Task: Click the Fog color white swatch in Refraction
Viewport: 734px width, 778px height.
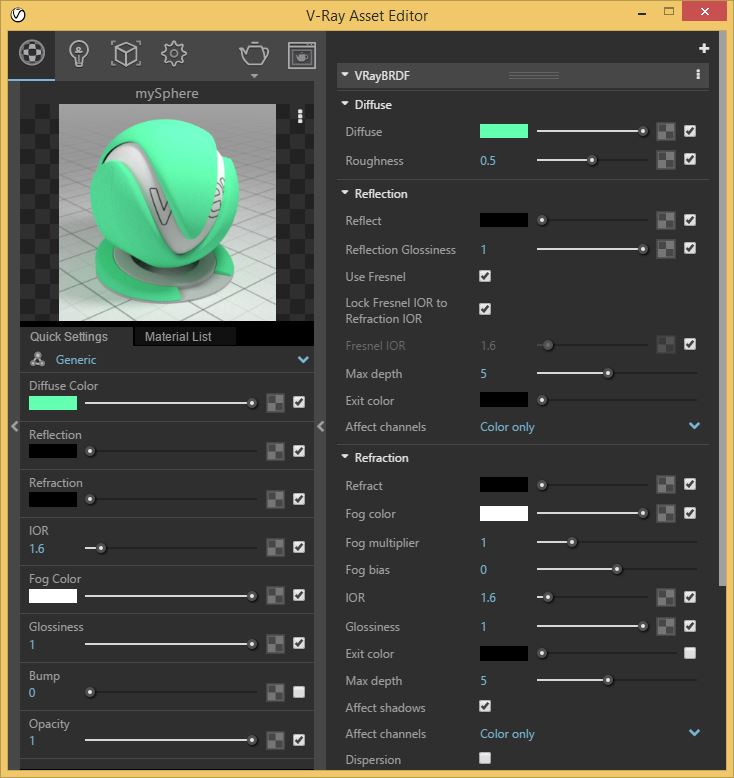Action: click(504, 514)
